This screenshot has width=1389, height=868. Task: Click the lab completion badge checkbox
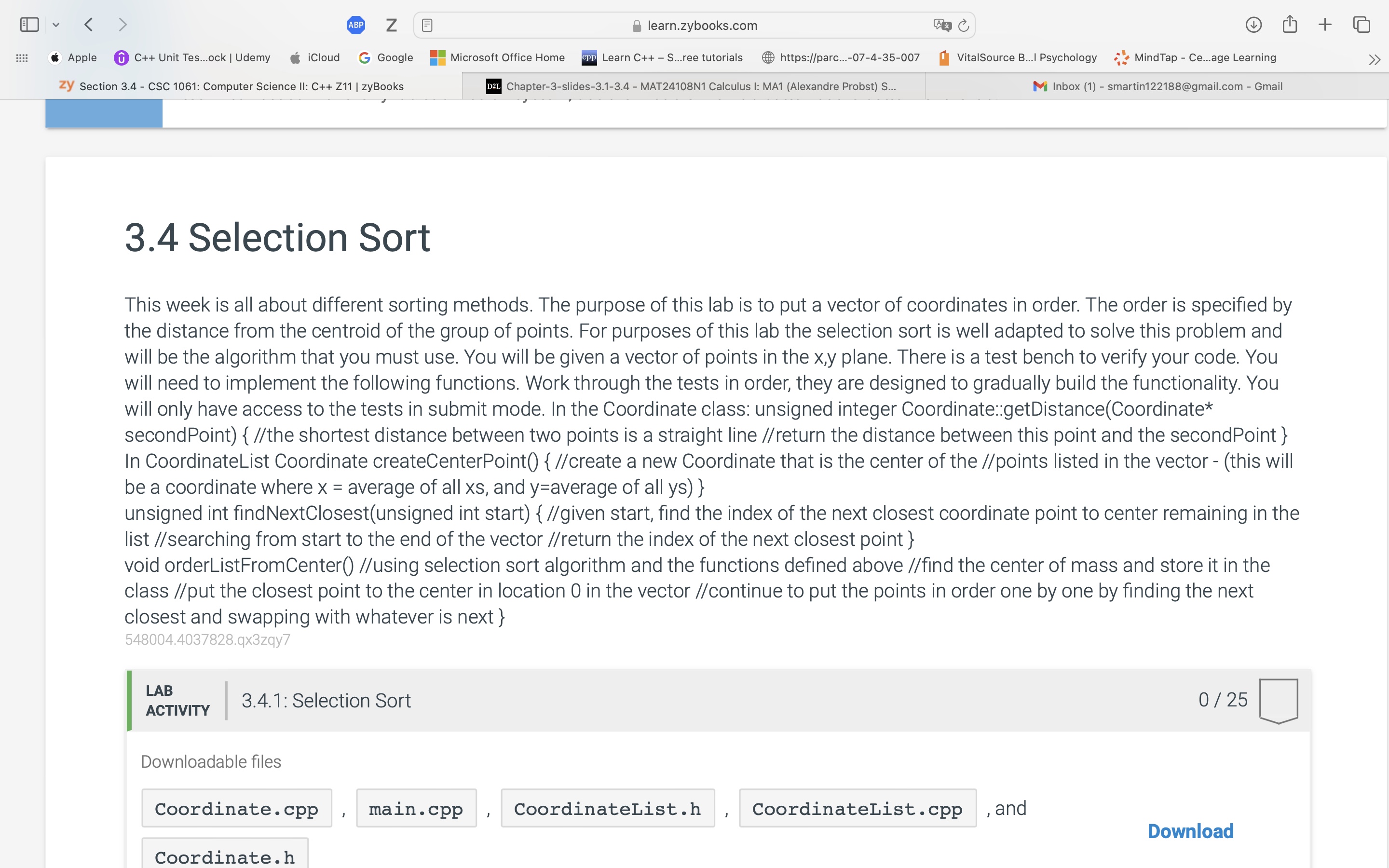coord(1278,700)
